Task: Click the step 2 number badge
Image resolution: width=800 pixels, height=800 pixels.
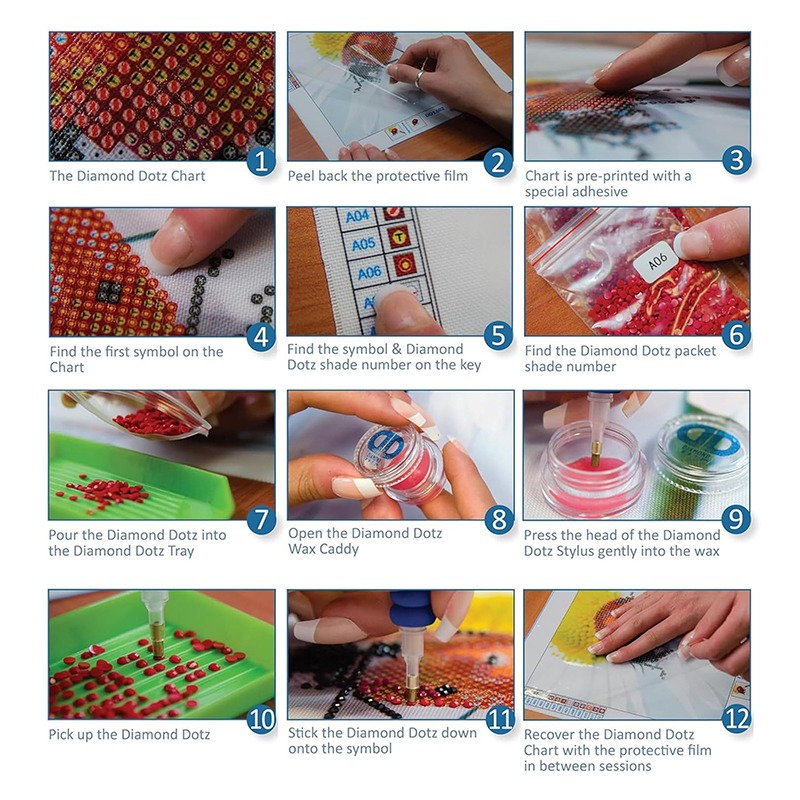Action: coord(498,161)
